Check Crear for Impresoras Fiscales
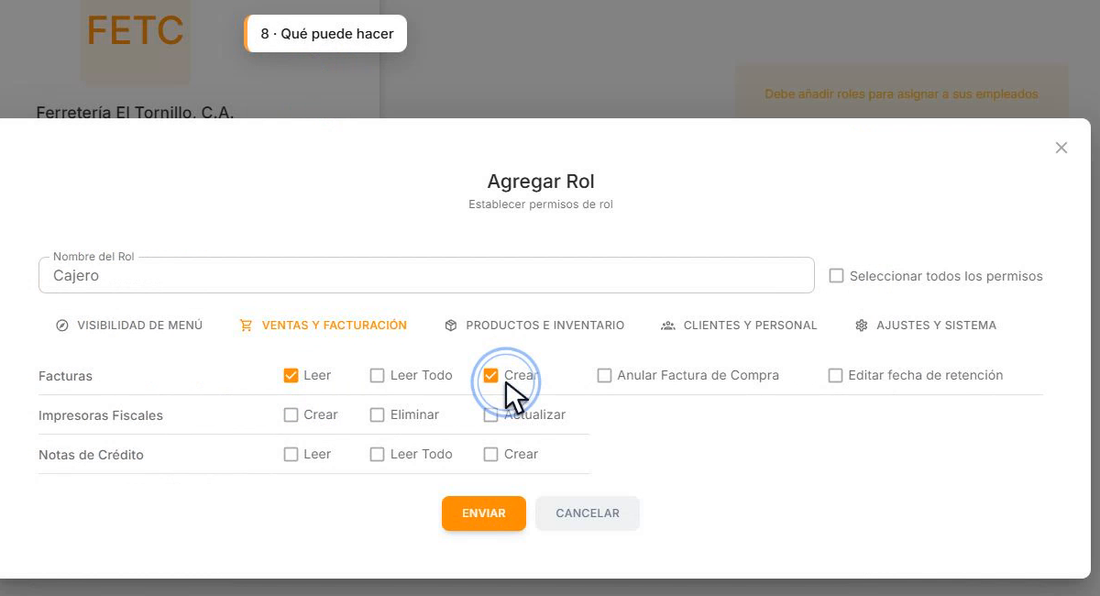Viewport: 1100px width, 596px height. [290, 414]
